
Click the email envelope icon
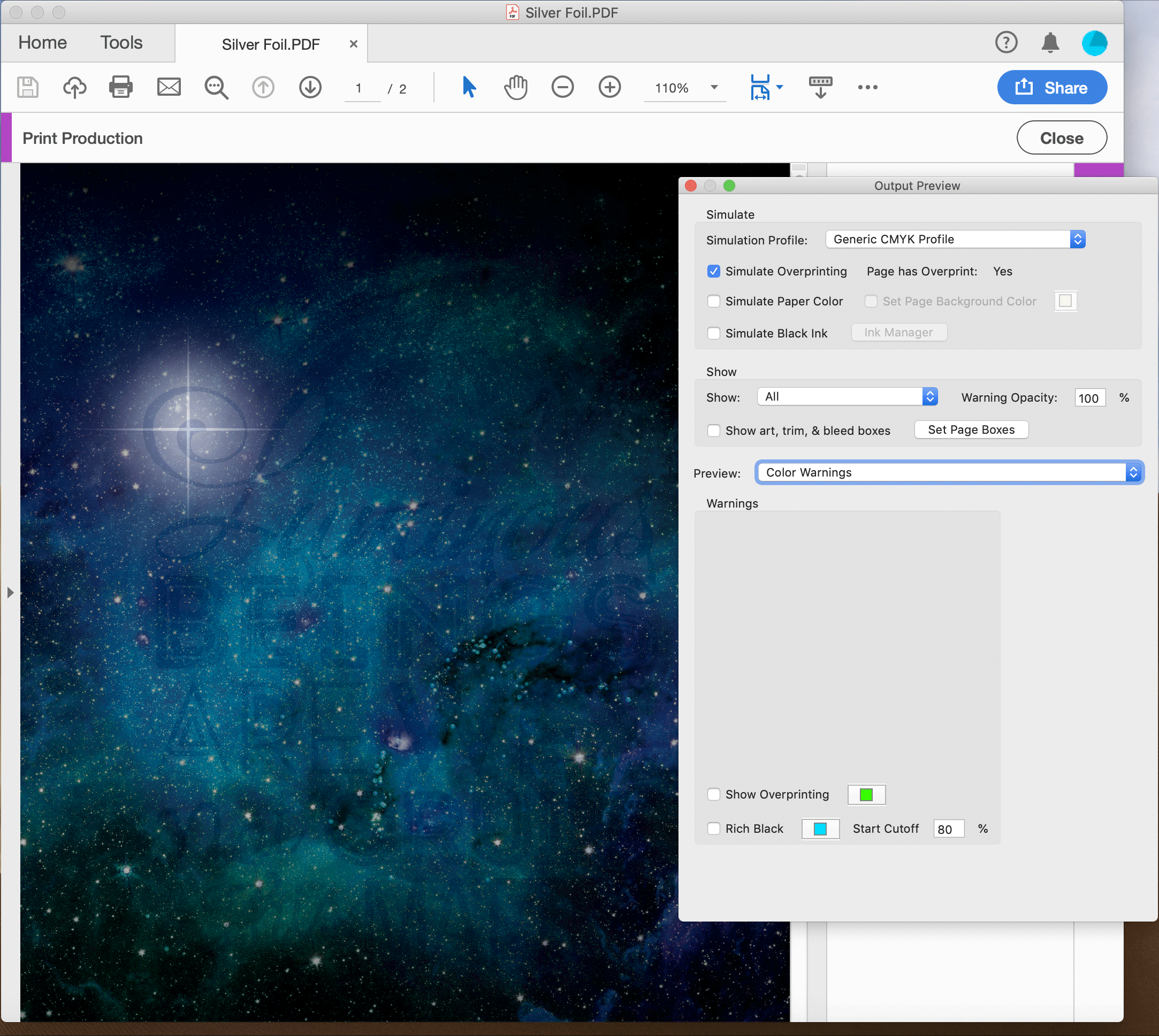(169, 88)
